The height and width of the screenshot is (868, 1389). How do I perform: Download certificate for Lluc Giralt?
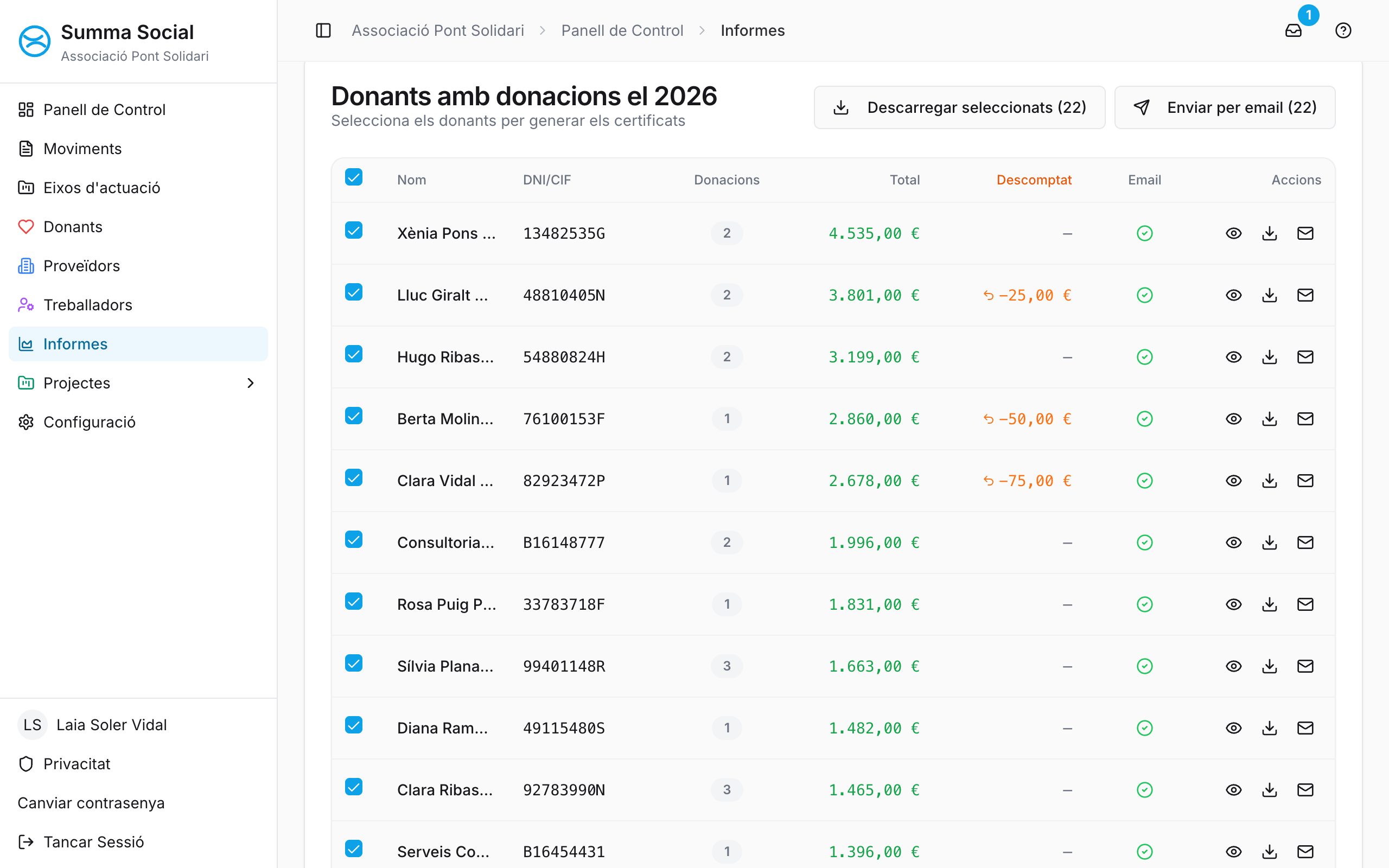(x=1270, y=295)
